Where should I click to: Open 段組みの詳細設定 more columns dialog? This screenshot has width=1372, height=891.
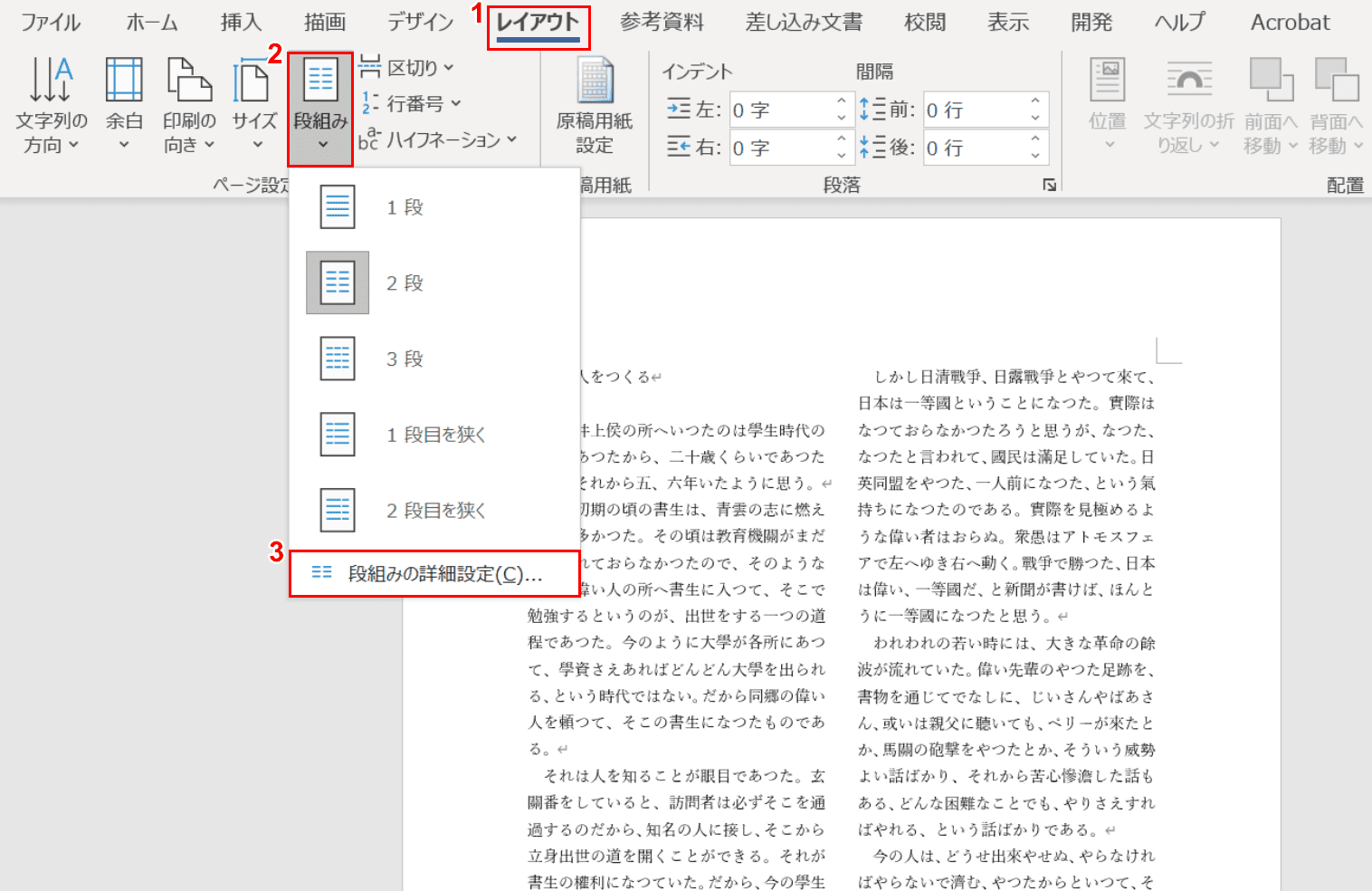(x=434, y=574)
